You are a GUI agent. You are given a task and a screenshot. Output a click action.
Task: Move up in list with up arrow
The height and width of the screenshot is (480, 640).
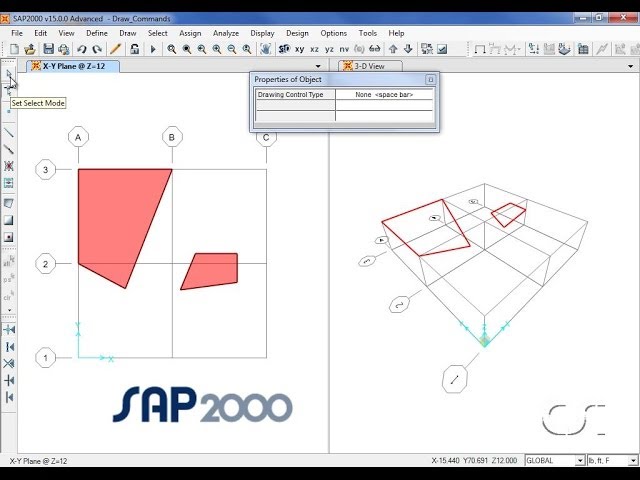coord(393,49)
